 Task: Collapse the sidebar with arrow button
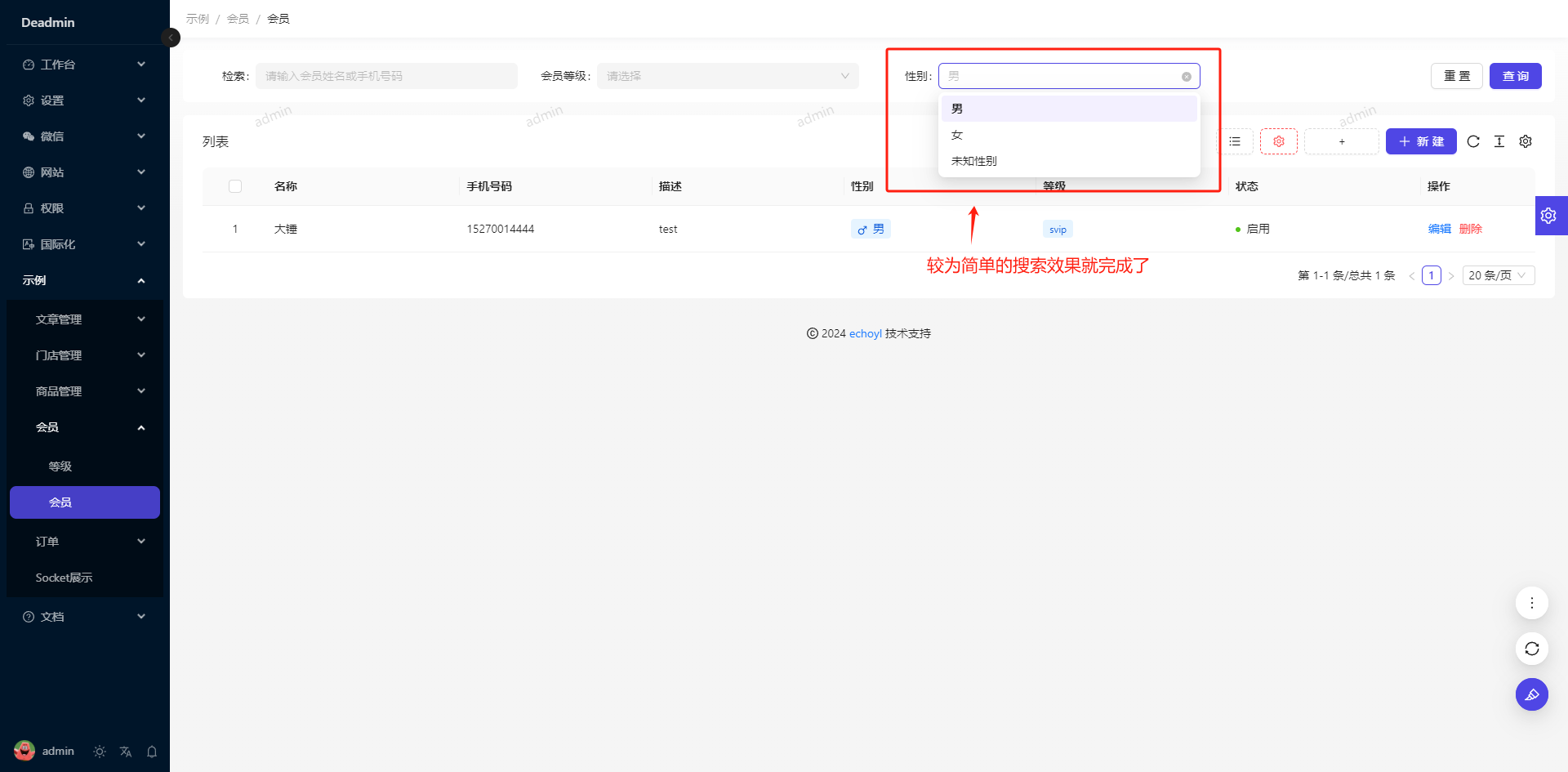click(171, 38)
